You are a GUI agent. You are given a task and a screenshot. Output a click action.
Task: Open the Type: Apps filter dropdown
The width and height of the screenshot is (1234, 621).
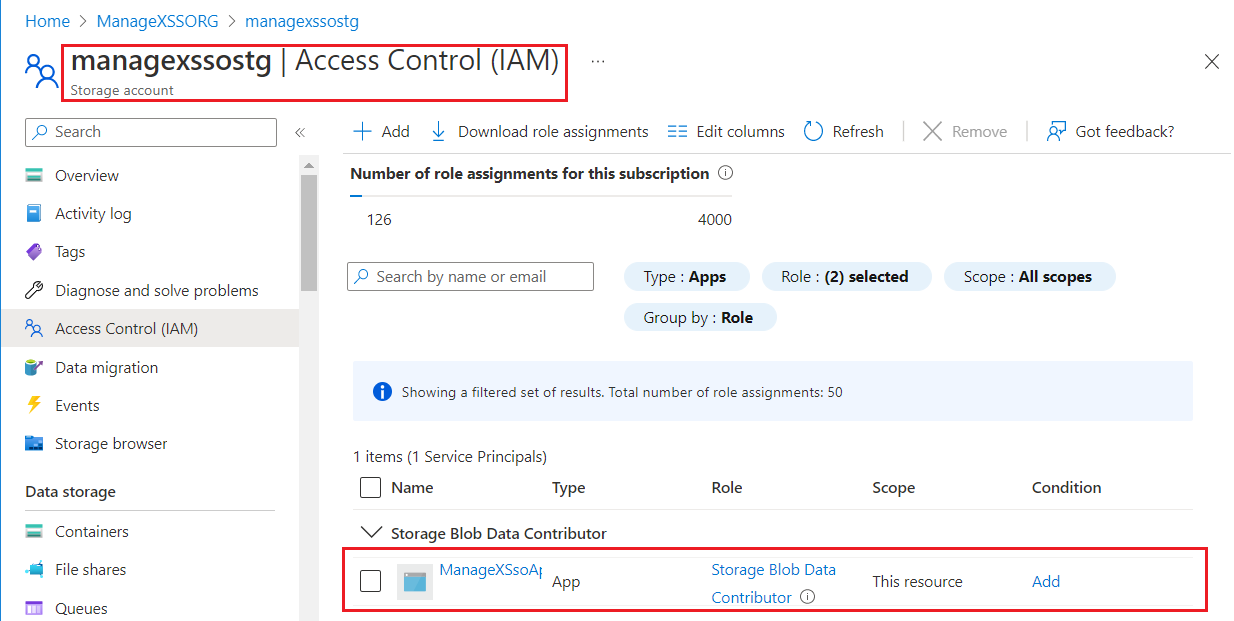pyautogui.click(x=687, y=276)
